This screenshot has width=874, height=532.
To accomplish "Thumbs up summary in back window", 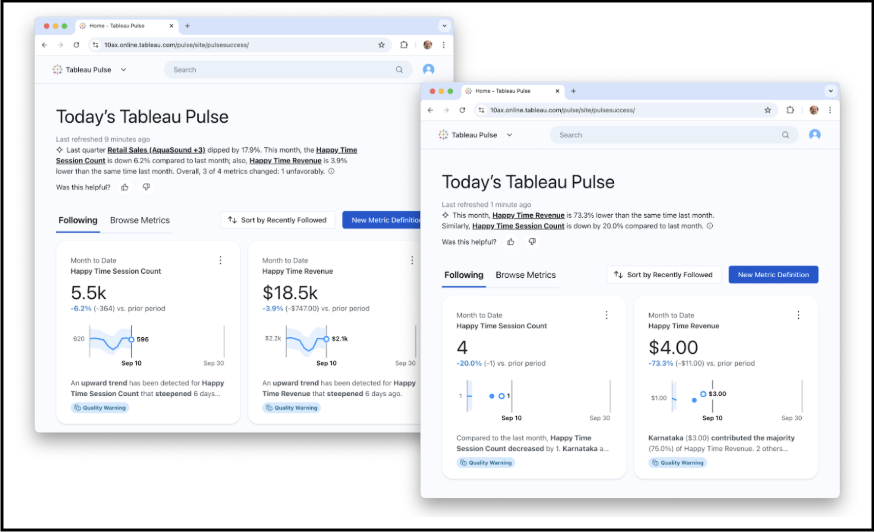I will pos(125,187).
